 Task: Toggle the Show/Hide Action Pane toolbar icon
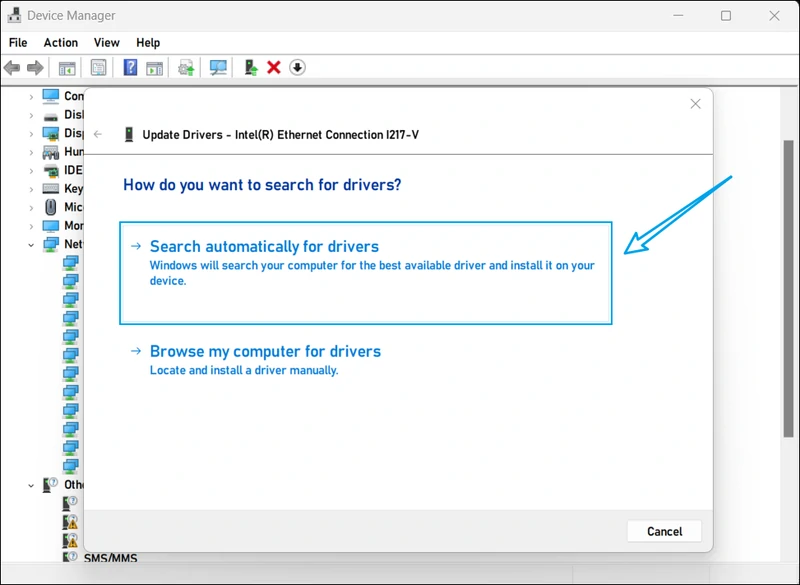155,68
